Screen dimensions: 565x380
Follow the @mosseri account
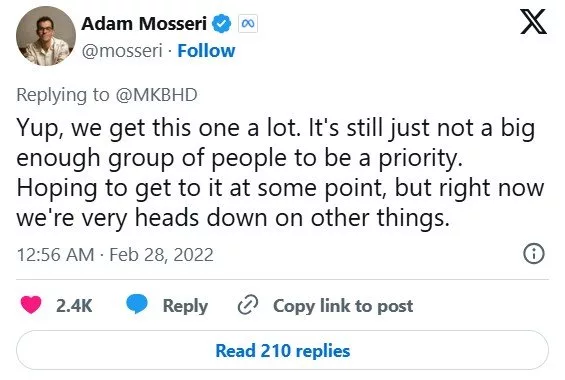pos(206,51)
